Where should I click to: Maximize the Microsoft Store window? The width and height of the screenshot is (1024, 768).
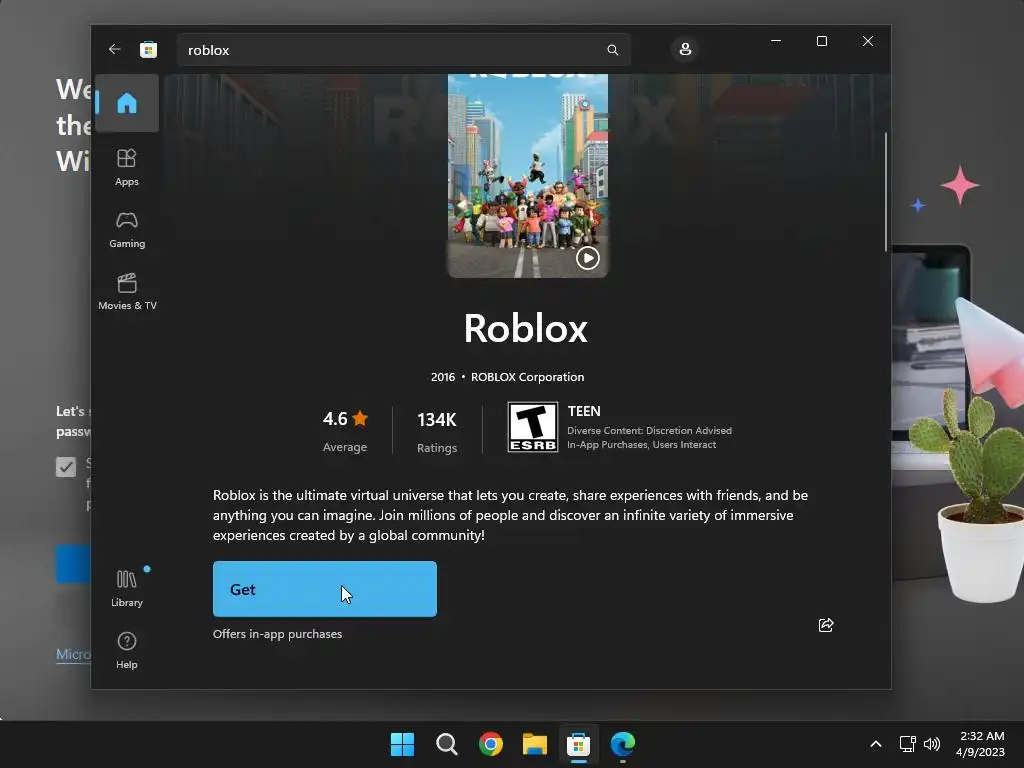tap(822, 41)
